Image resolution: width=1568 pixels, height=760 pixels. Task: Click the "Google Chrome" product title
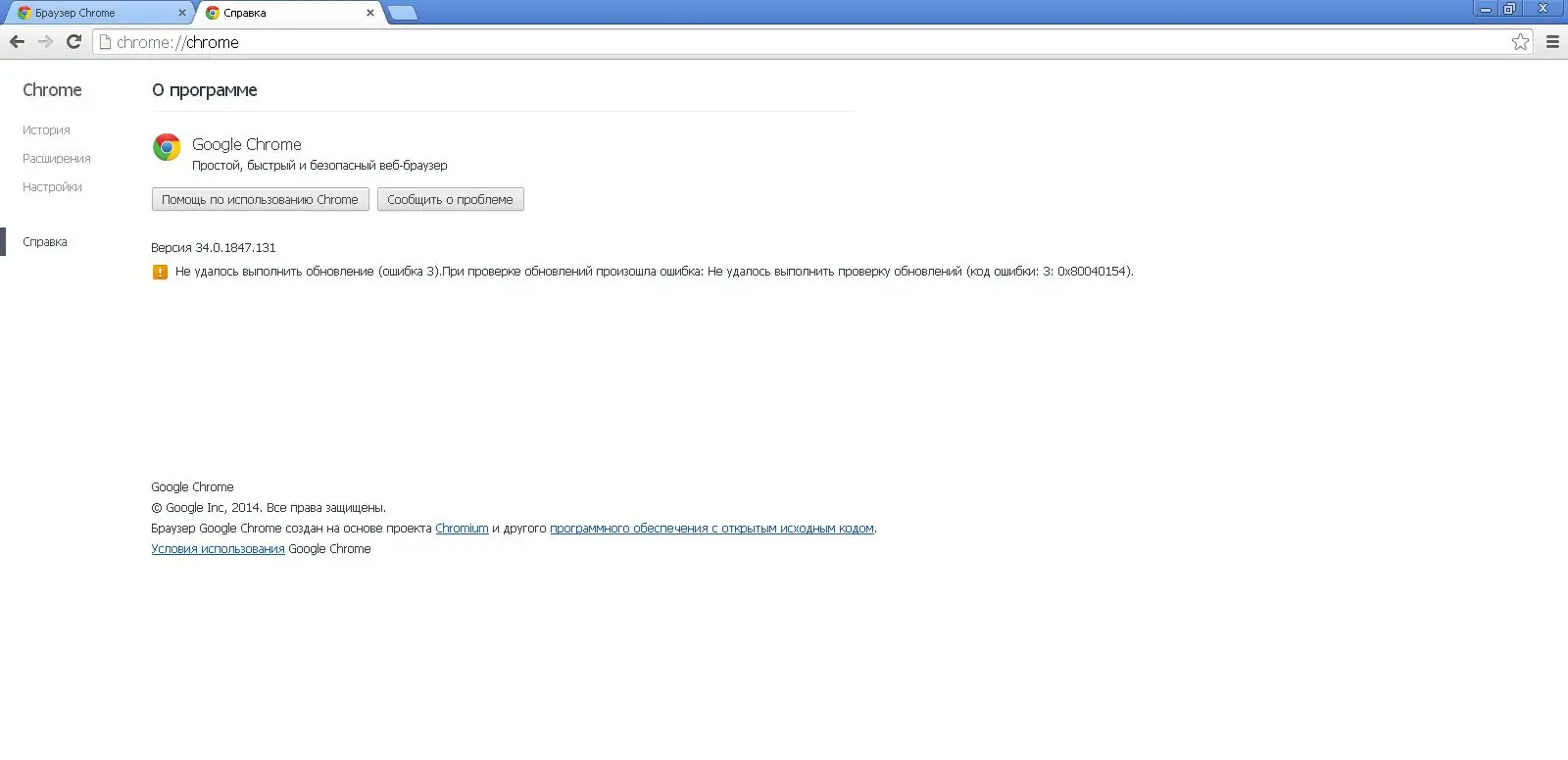click(247, 144)
